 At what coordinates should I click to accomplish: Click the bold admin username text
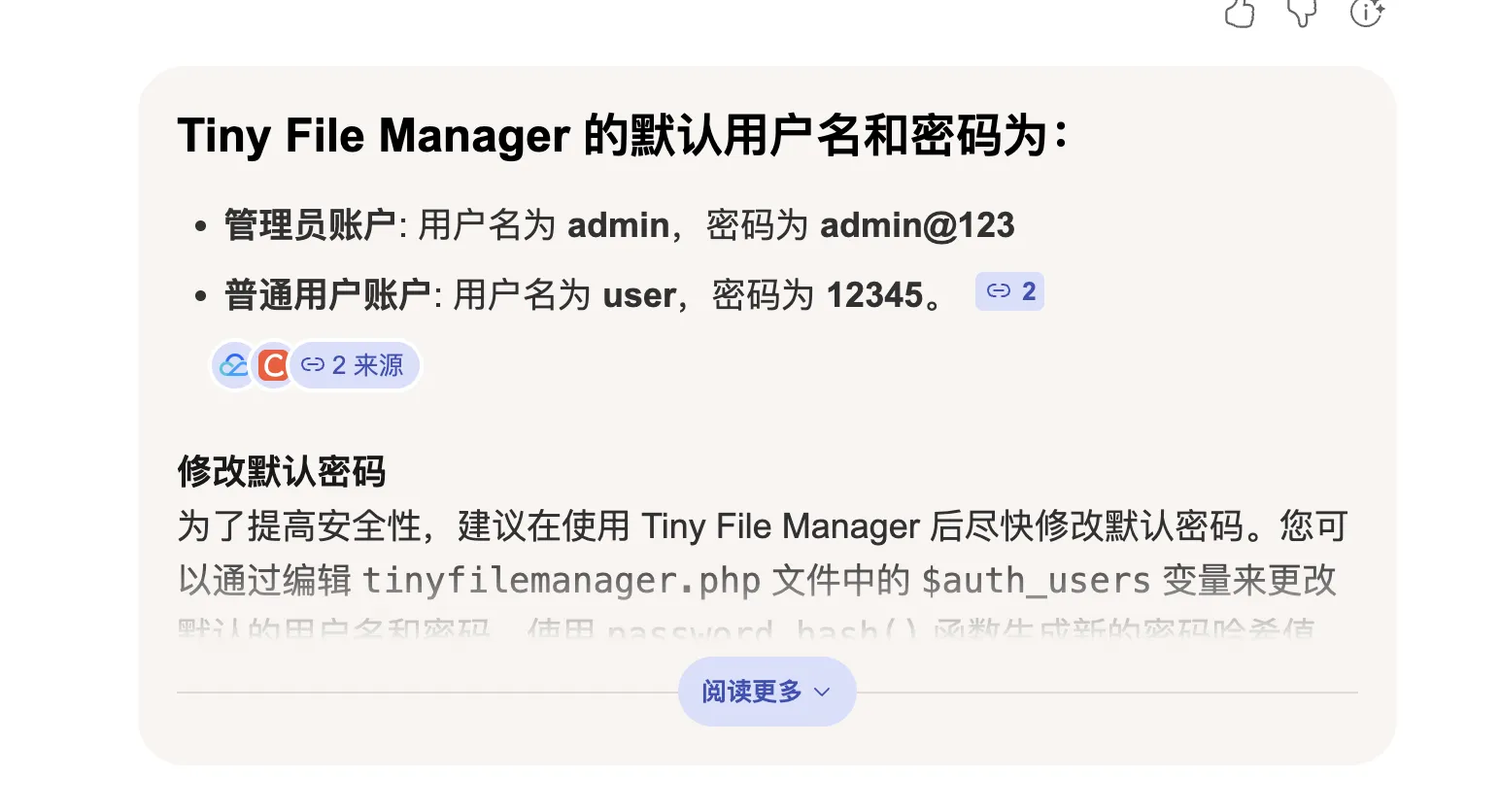click(x=618, y=225)
